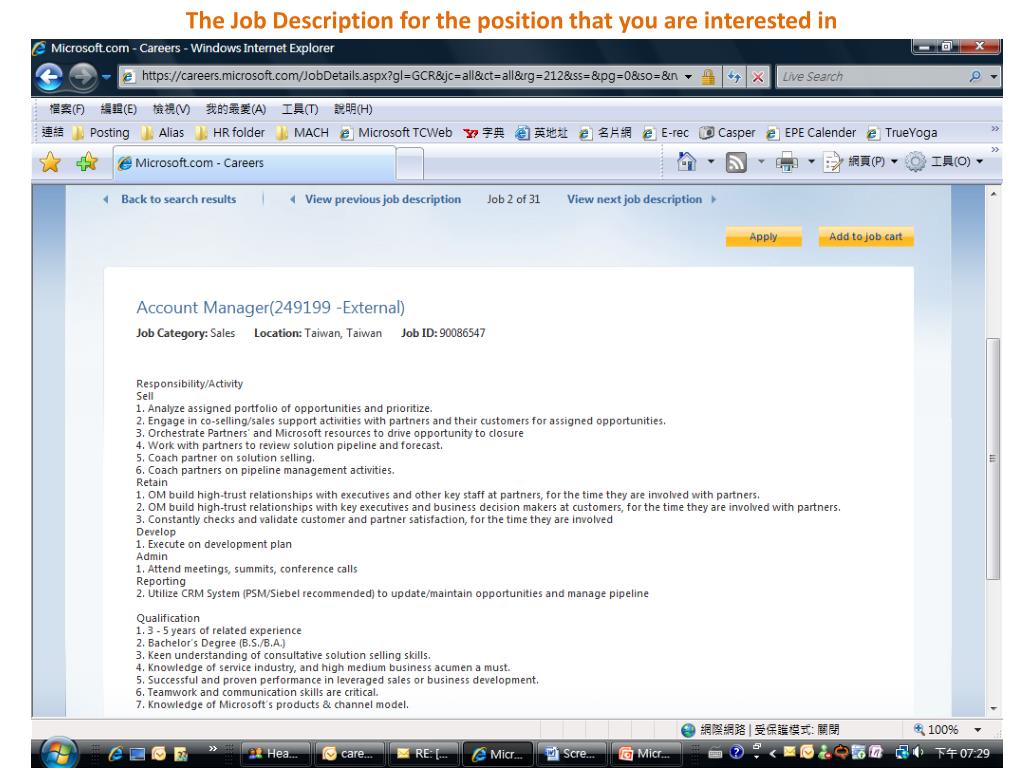
Task: Click View next job description link
Action: [634, 199]
